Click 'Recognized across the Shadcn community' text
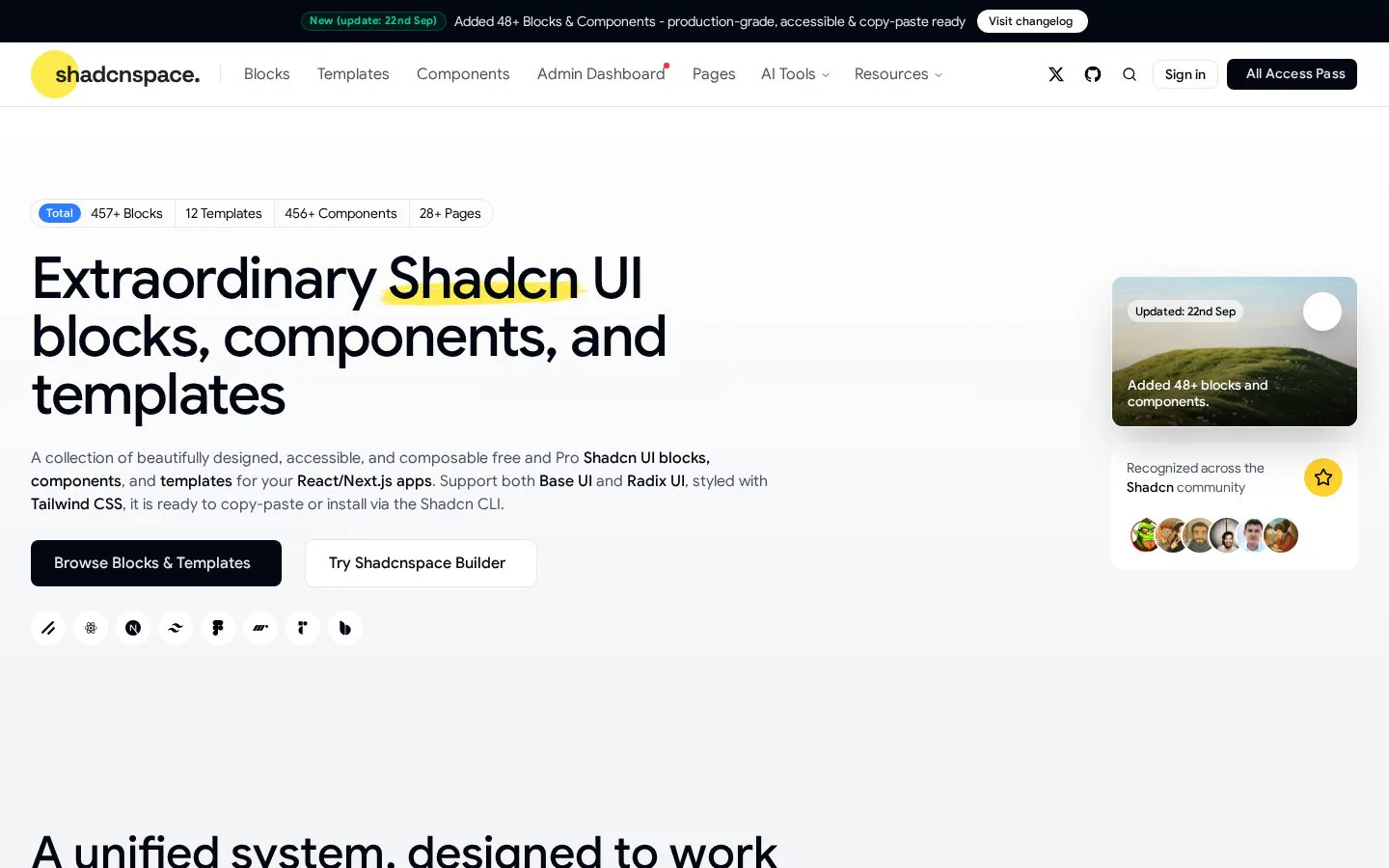The height and width of the screenshot is (868, 1389). point(1195,477)
